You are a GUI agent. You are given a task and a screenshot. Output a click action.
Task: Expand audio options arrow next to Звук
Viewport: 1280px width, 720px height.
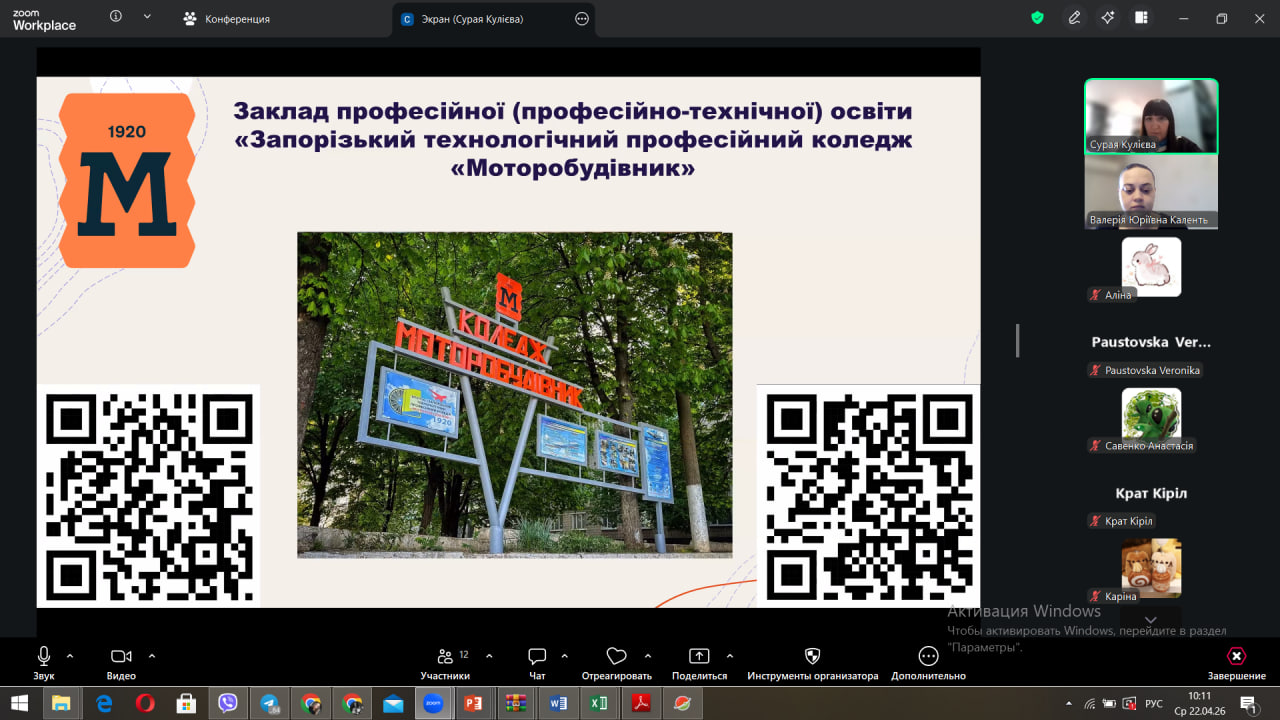coord(70,656)
